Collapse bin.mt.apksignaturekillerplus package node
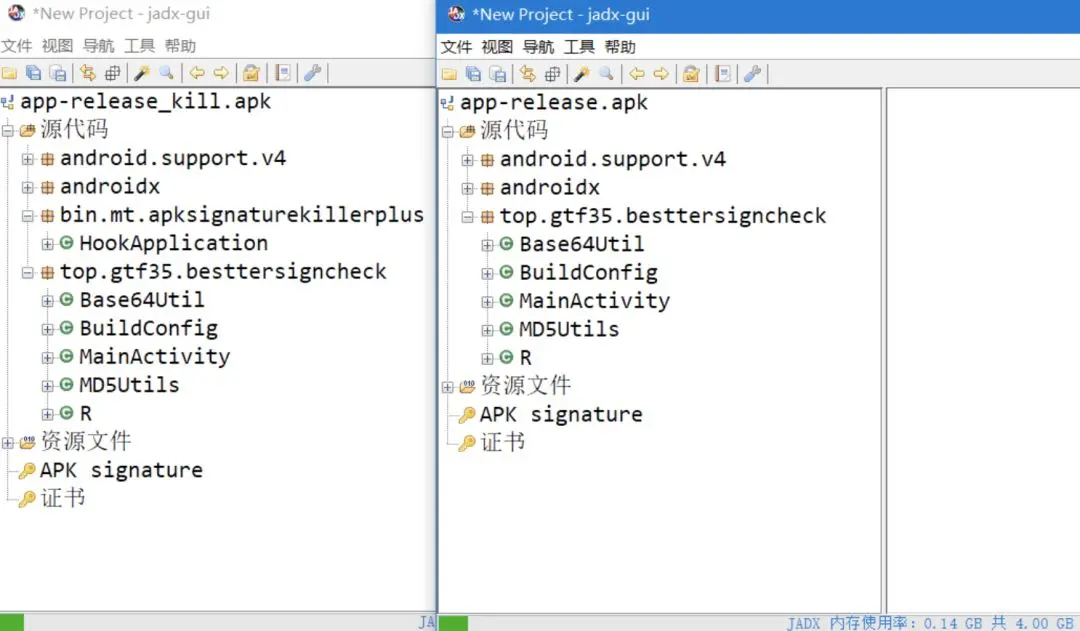The image size is (1080, 631). 28,216
